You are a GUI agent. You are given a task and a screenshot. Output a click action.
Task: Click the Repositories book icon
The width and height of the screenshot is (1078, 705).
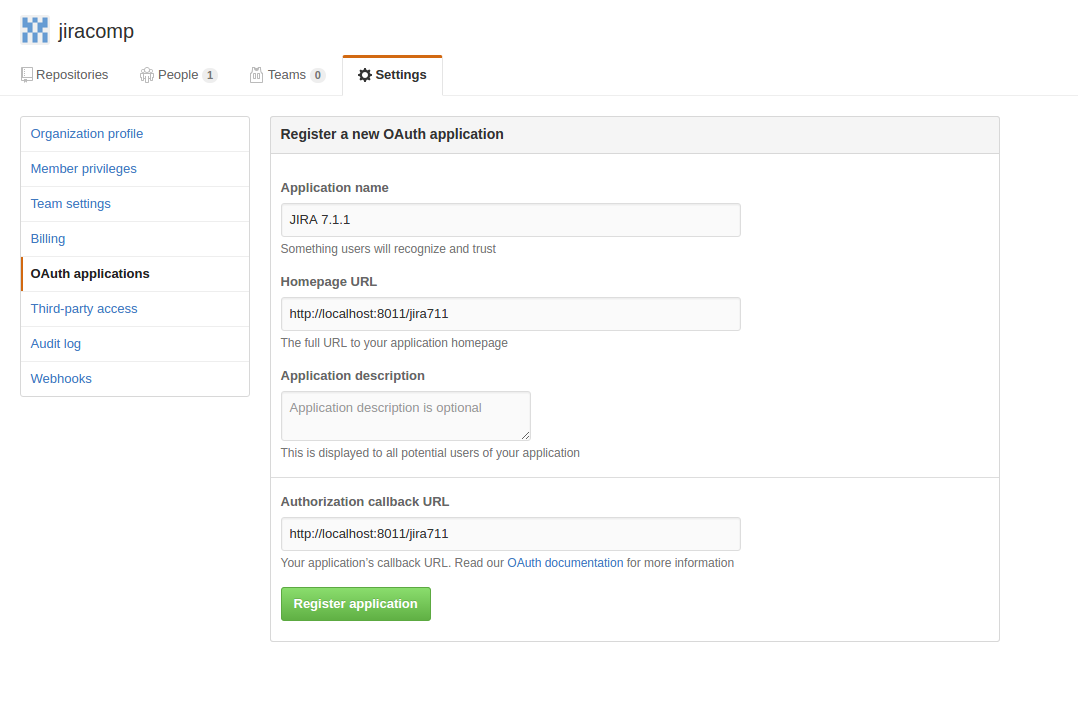[x=27, y=75]
